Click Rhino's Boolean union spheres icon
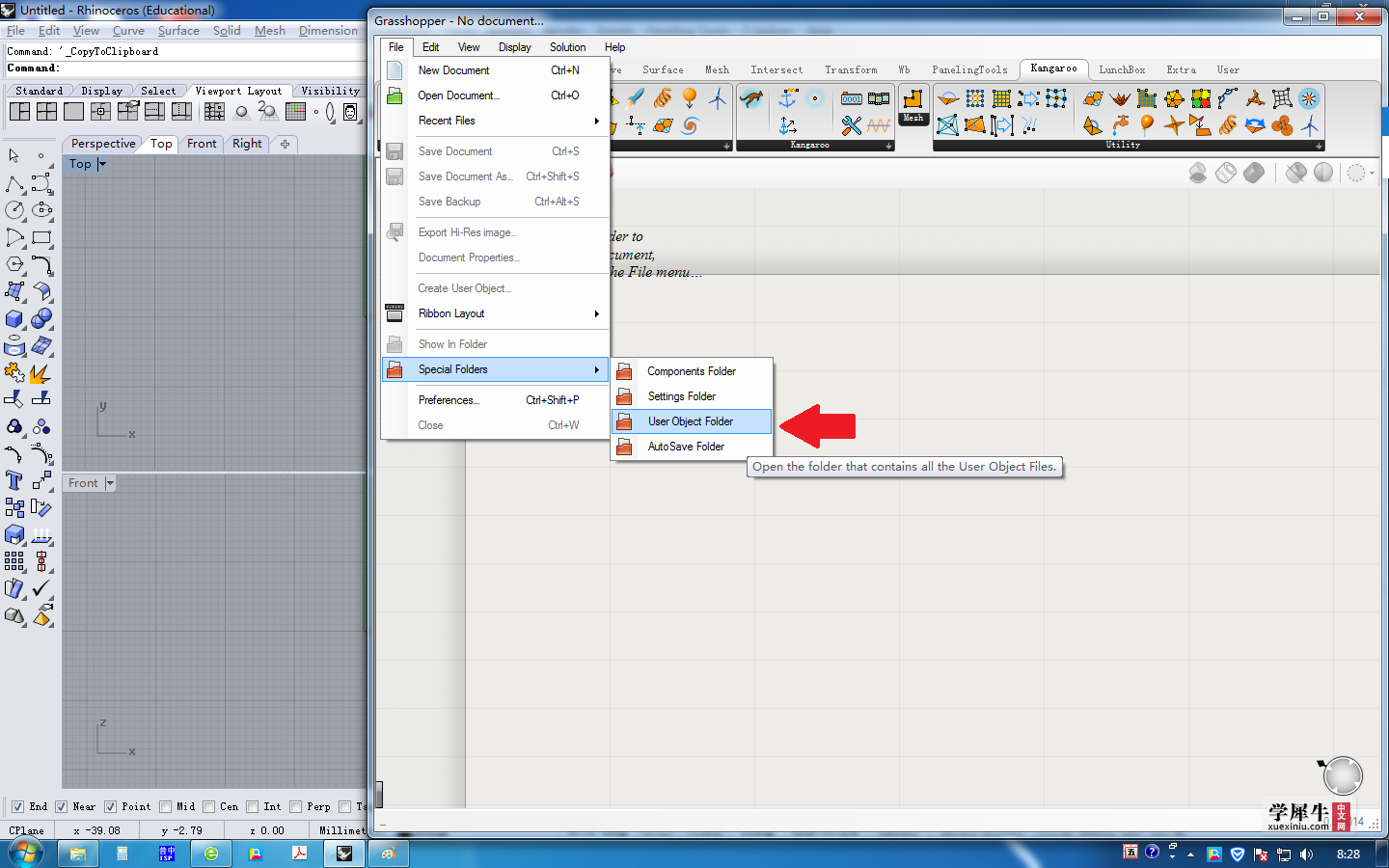This screenshot has width=1389, height=868. [x=41, y=318]
